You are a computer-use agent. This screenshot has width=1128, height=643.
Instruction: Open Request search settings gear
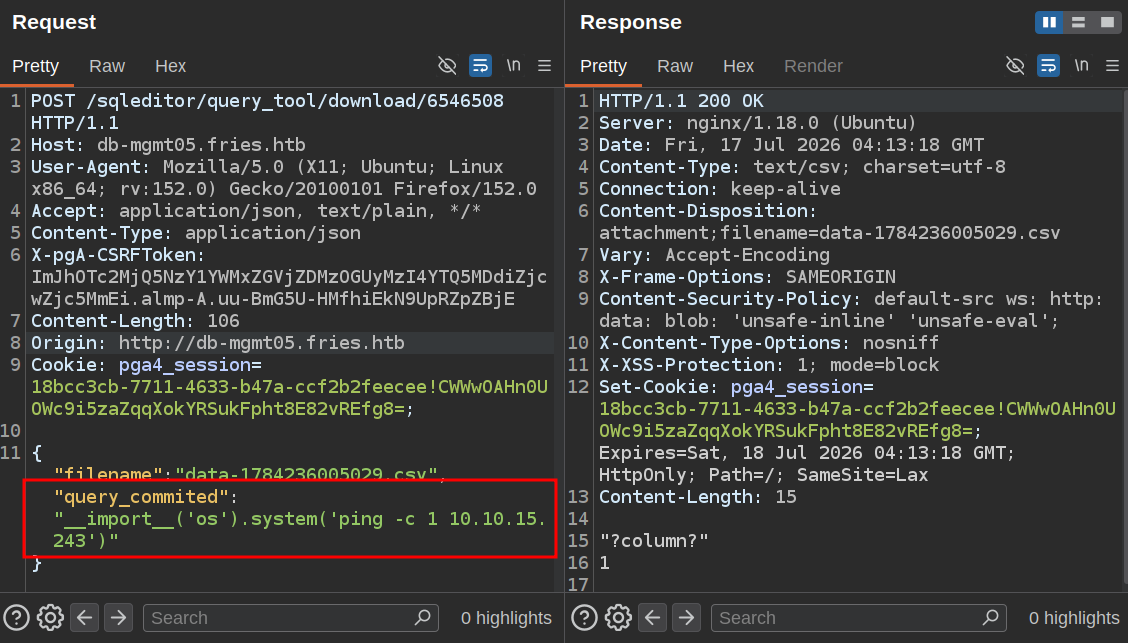pyautogui.click(x=50, y=618)
